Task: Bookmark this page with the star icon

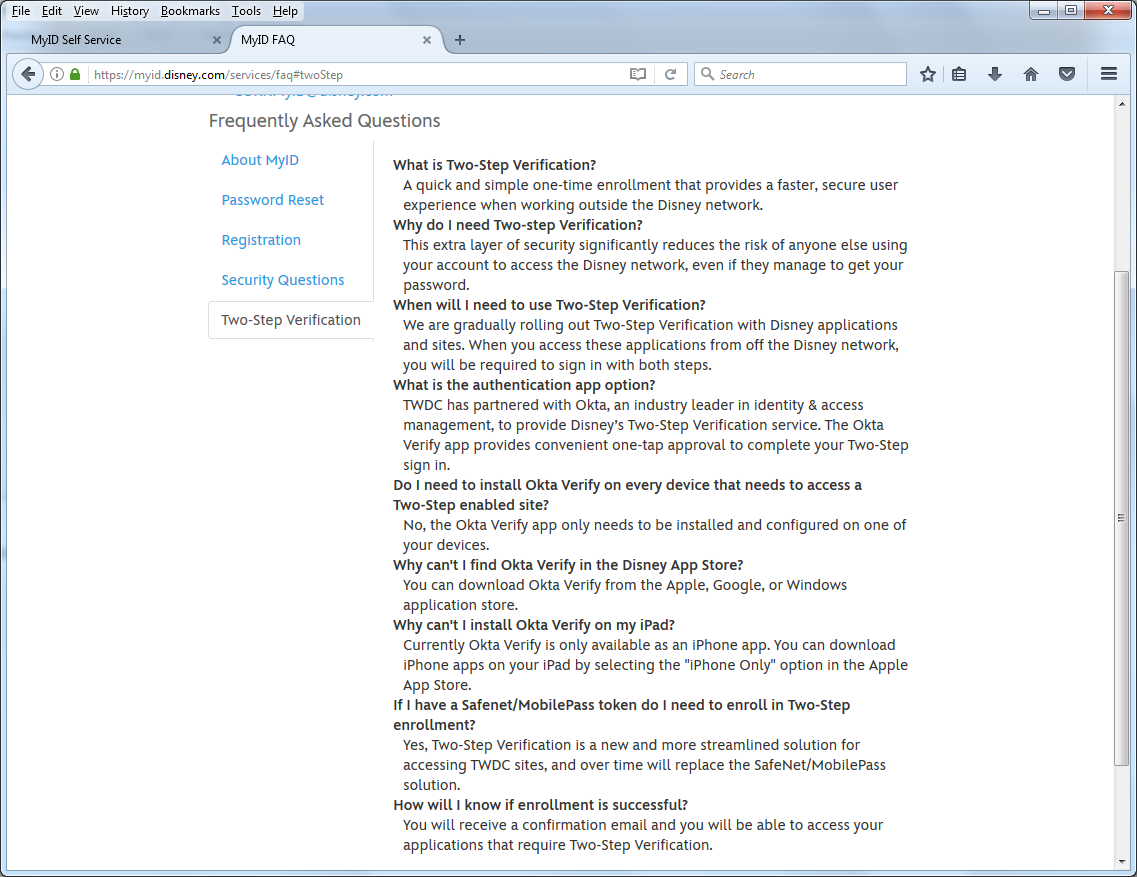Action: click(x=927, y=74)
